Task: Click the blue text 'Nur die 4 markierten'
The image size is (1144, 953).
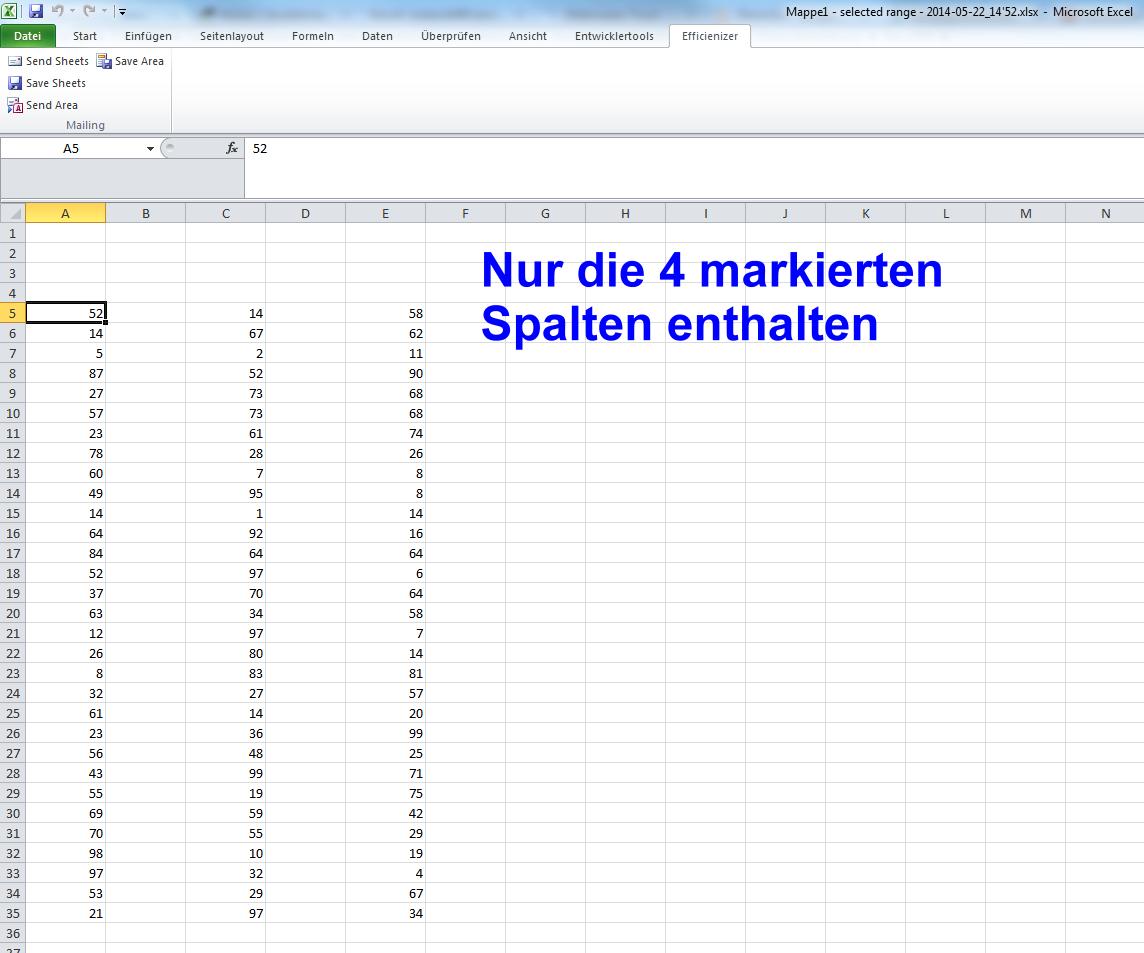Action: [x=712, y=270]
